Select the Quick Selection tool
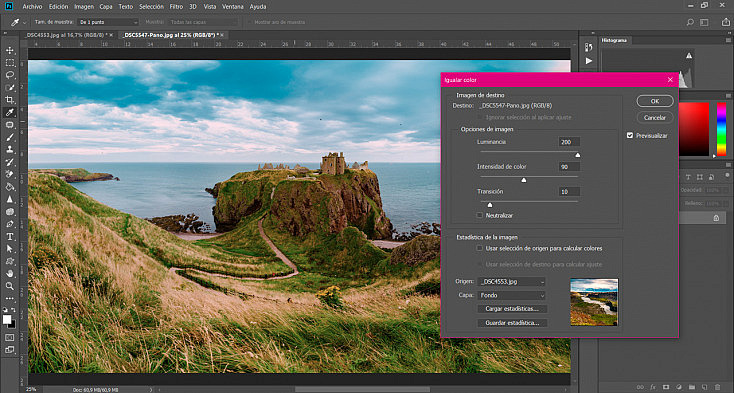The image size is (734, 393). 9,87
